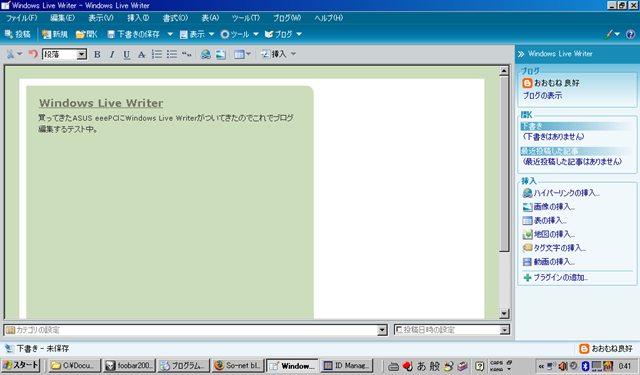The width and height of the screenshot is (640, 375).
Task: Switch to the foobar2000 taskbar item
Action: coord(129,366)
